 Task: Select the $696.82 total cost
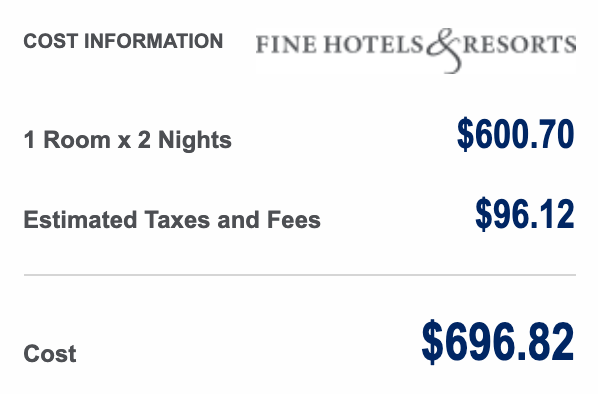pos(498,343)
